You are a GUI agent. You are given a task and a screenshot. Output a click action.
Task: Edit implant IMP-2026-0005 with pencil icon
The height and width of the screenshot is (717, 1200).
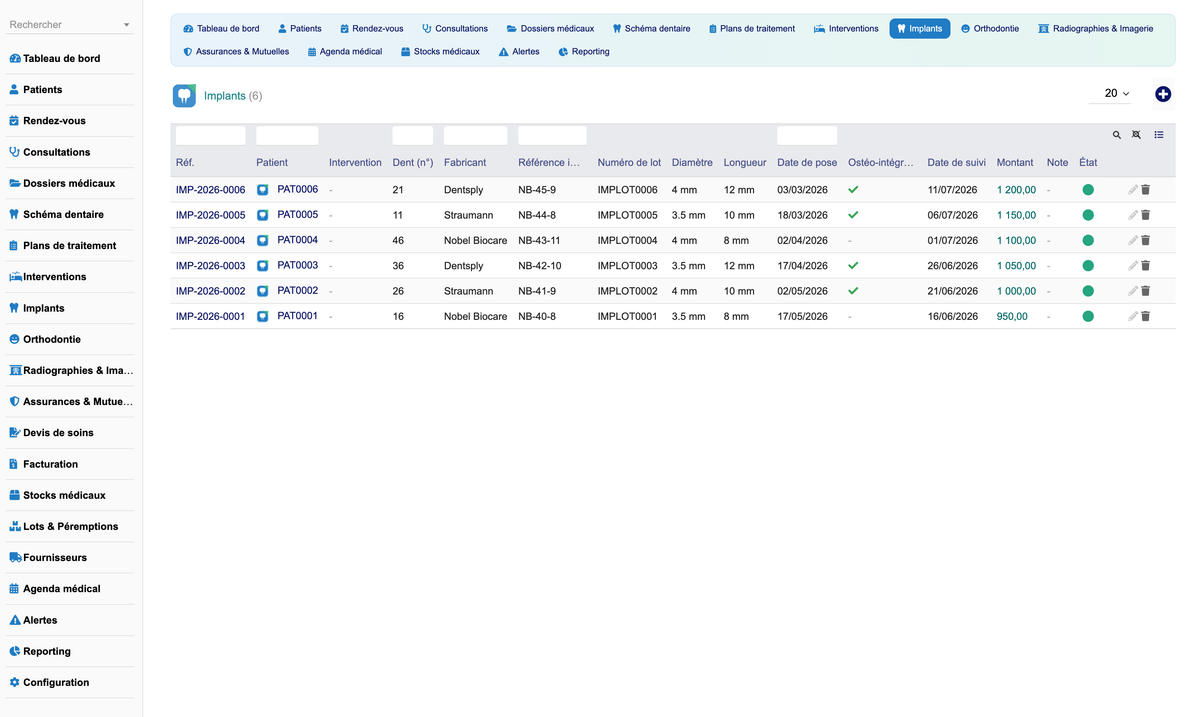click(1133, 215)
